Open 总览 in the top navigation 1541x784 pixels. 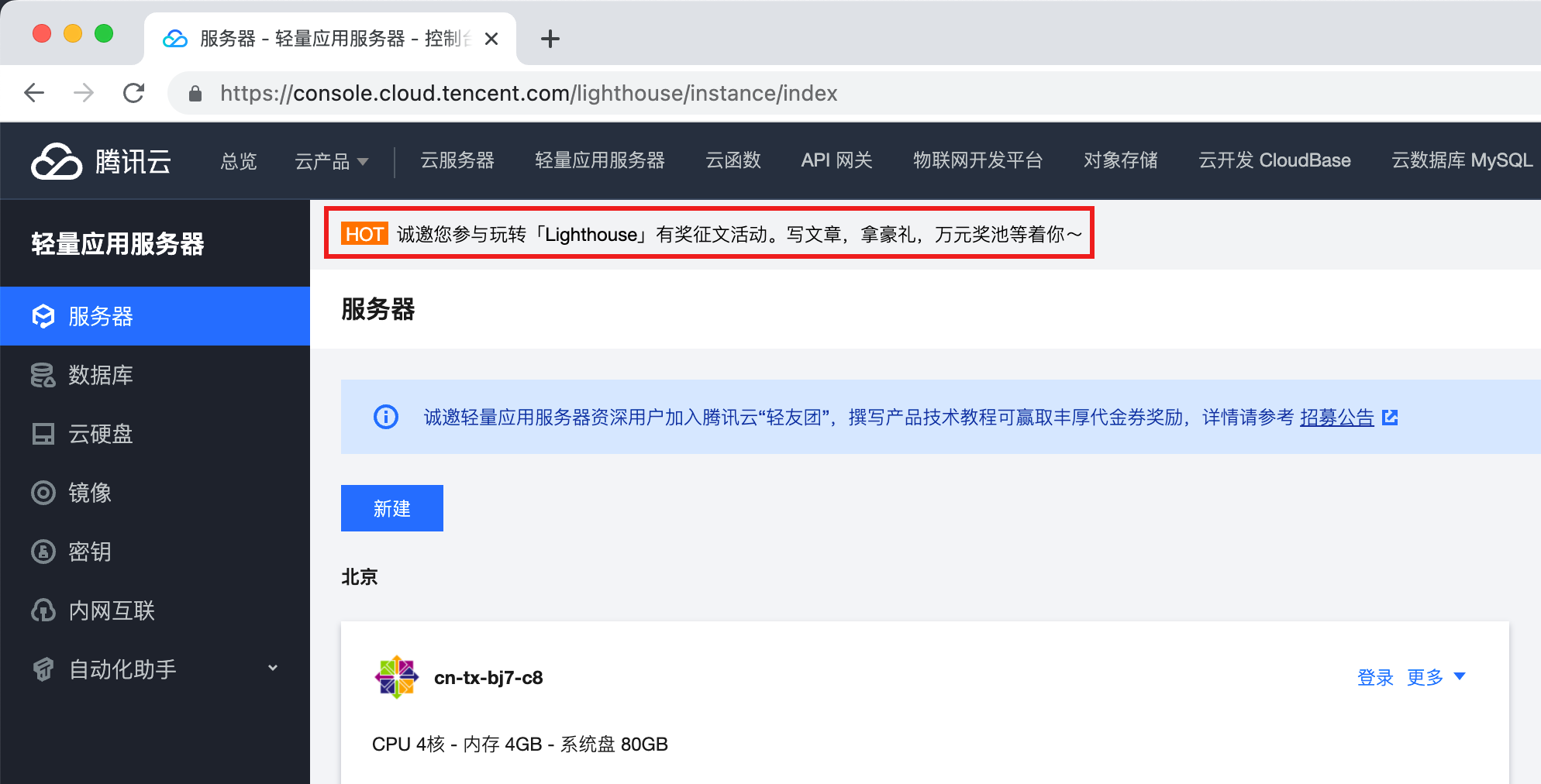[x=239, y=161]
